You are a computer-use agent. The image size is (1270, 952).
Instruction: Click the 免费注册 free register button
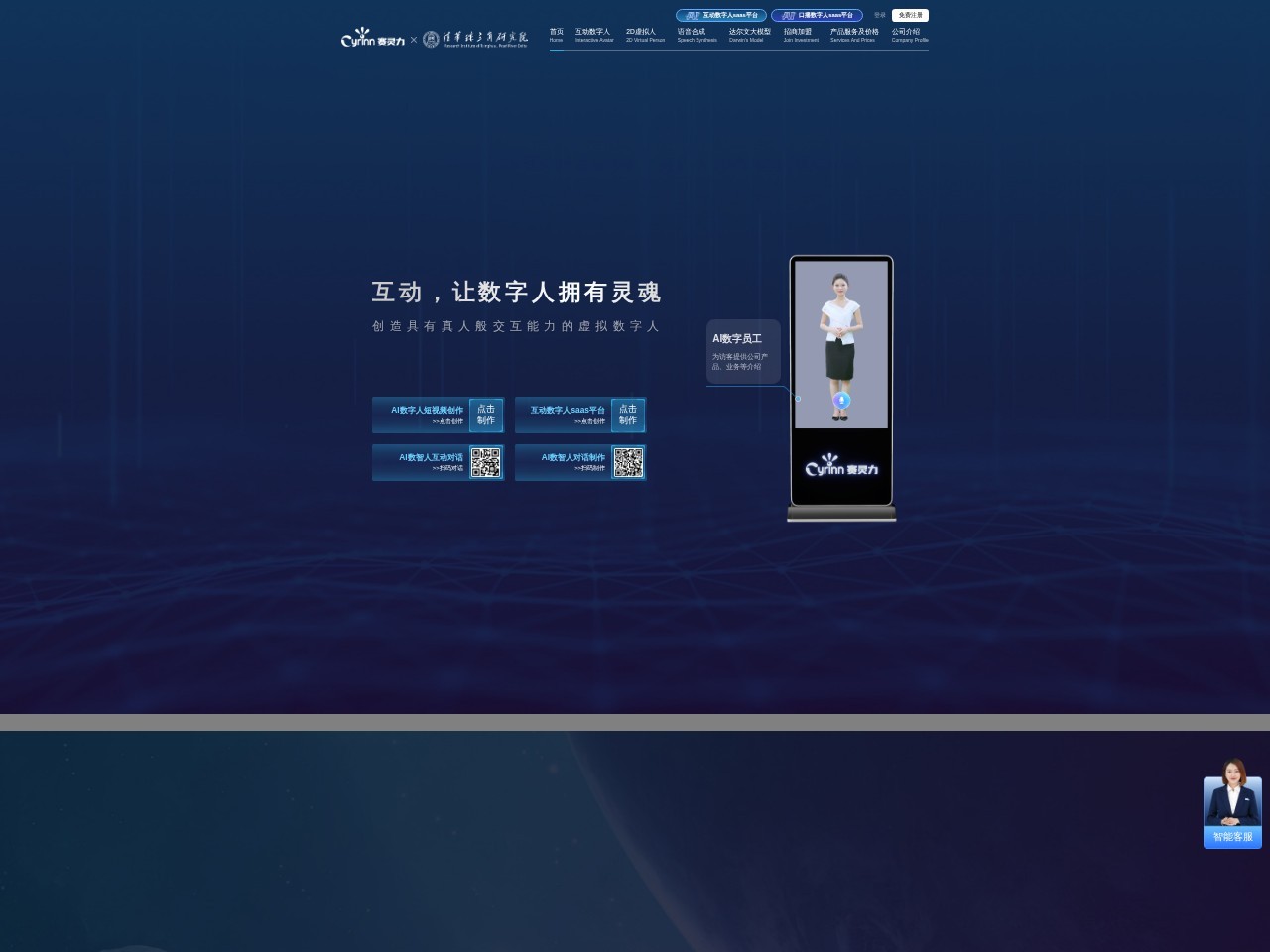[909, 15]
